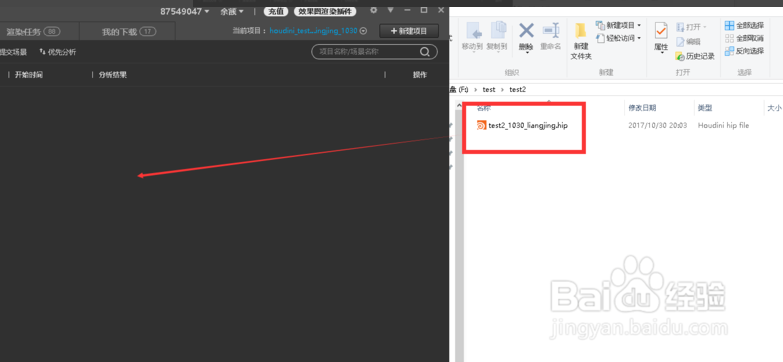Click the 效果图渲染插件 button
The image size is (783, 362).
[x=325, y=11]
